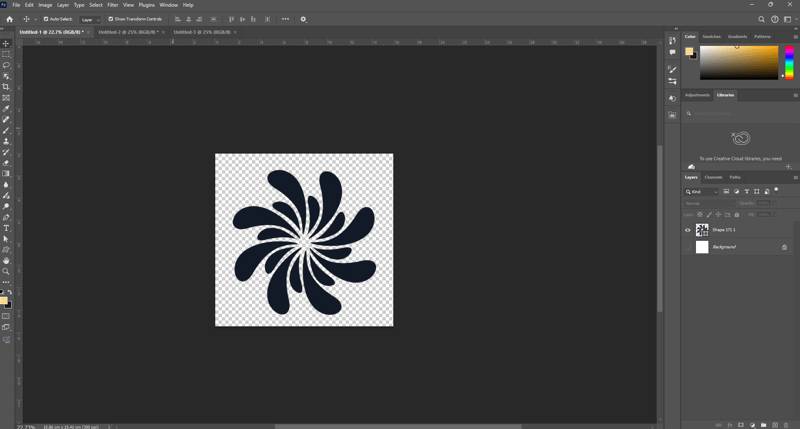Select the Spot Healing Brush tool
This screenshot has height=429, width=800.
(x=6, y=120)
